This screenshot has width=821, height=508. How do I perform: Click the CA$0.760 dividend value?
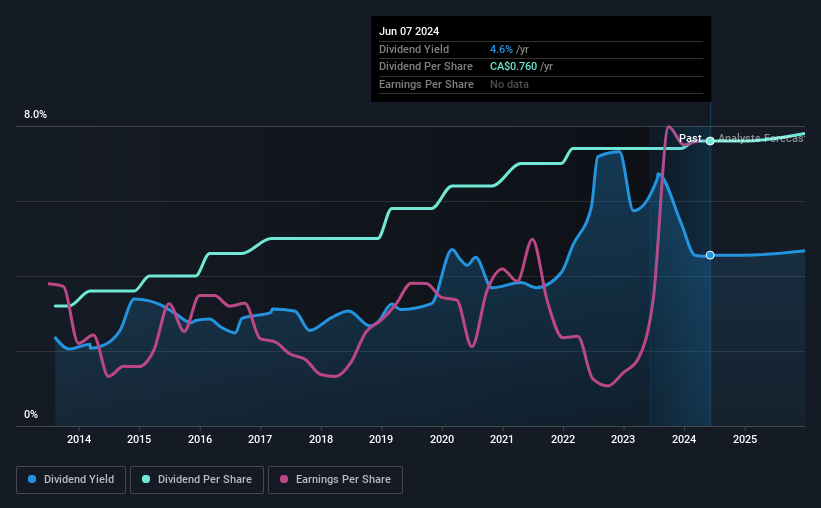coord(513,67)
